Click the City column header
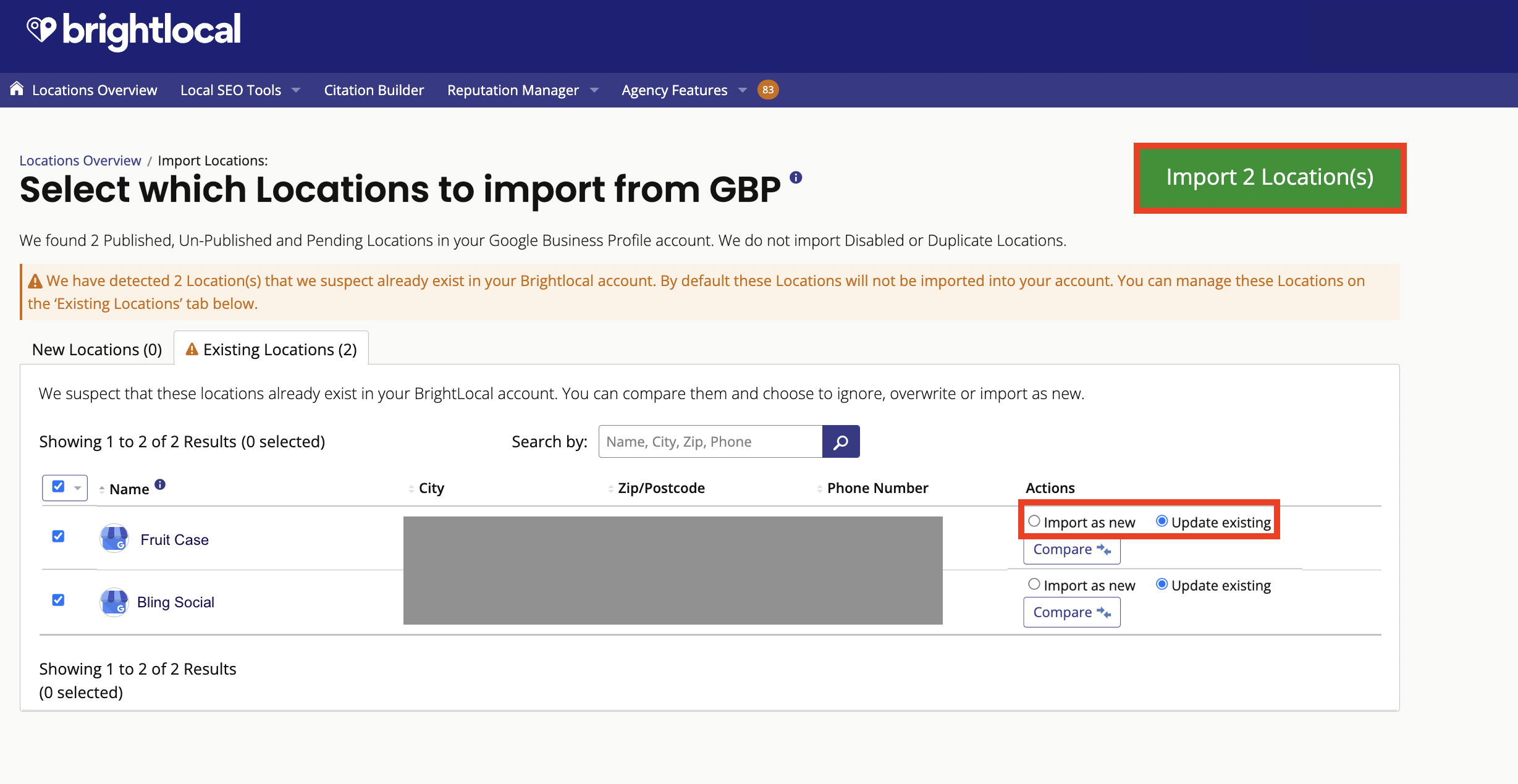Image resolution: width=1518 pixels, height=784 pixels. [x=432, y=488]
